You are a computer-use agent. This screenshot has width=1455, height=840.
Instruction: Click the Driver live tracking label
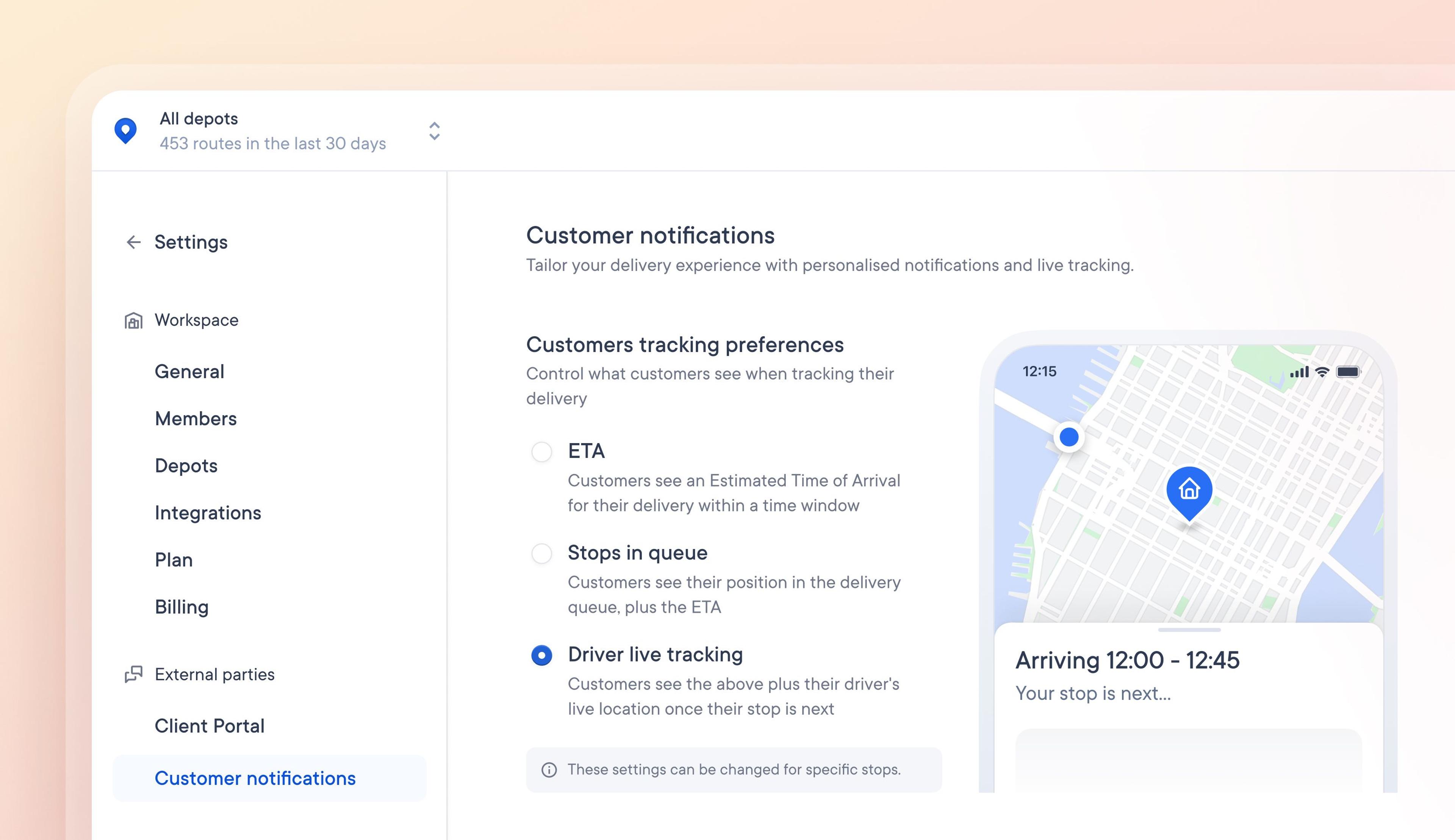(655, 655)
